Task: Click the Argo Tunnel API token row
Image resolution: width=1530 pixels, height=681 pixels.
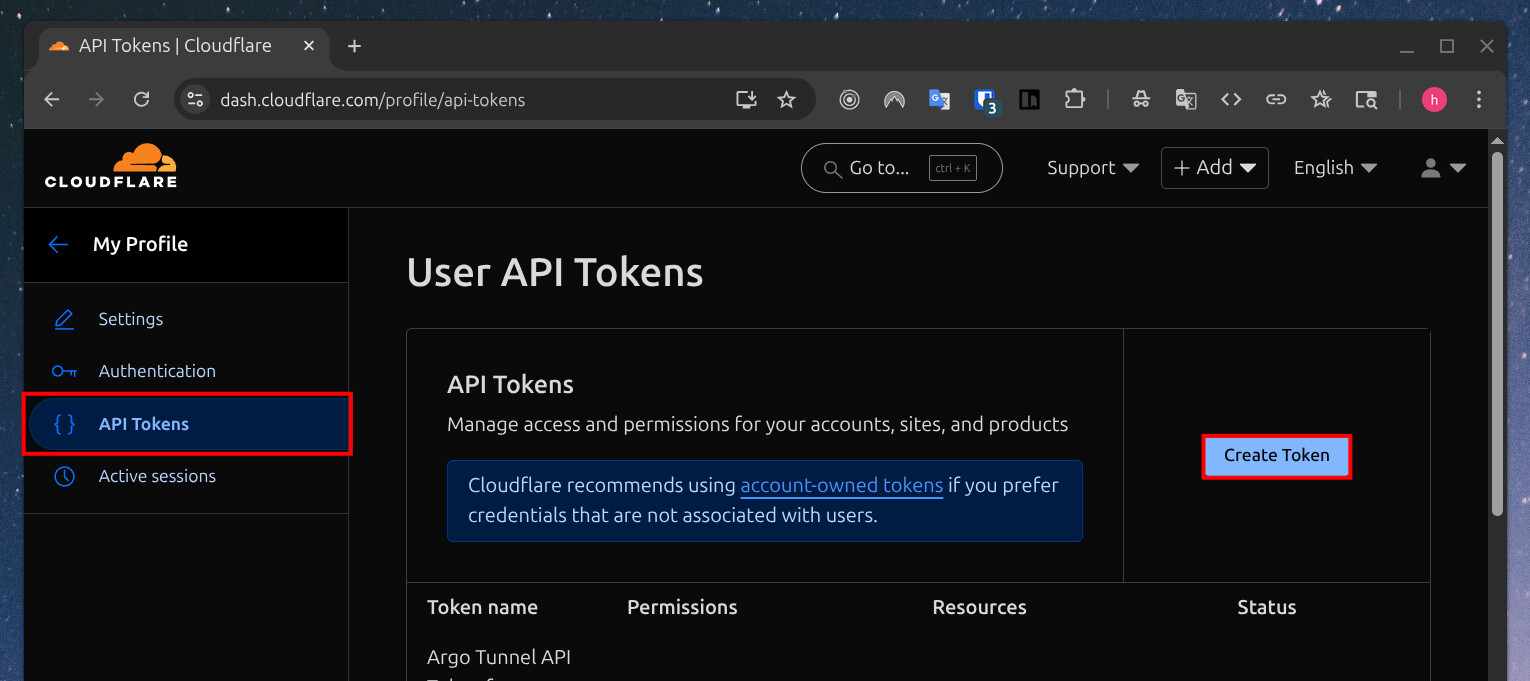Action: coord(918,658)
